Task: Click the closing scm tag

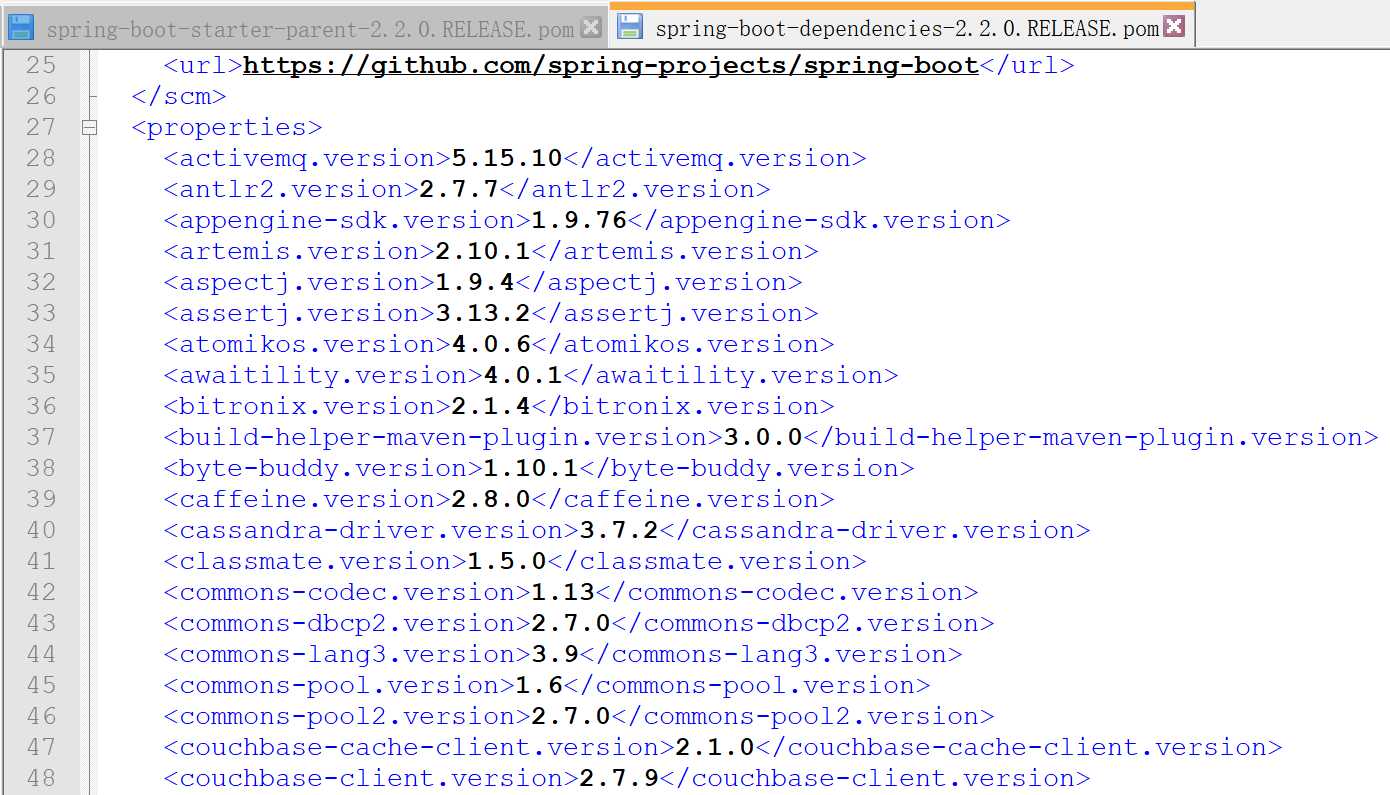Action: (x=179, y=97)
